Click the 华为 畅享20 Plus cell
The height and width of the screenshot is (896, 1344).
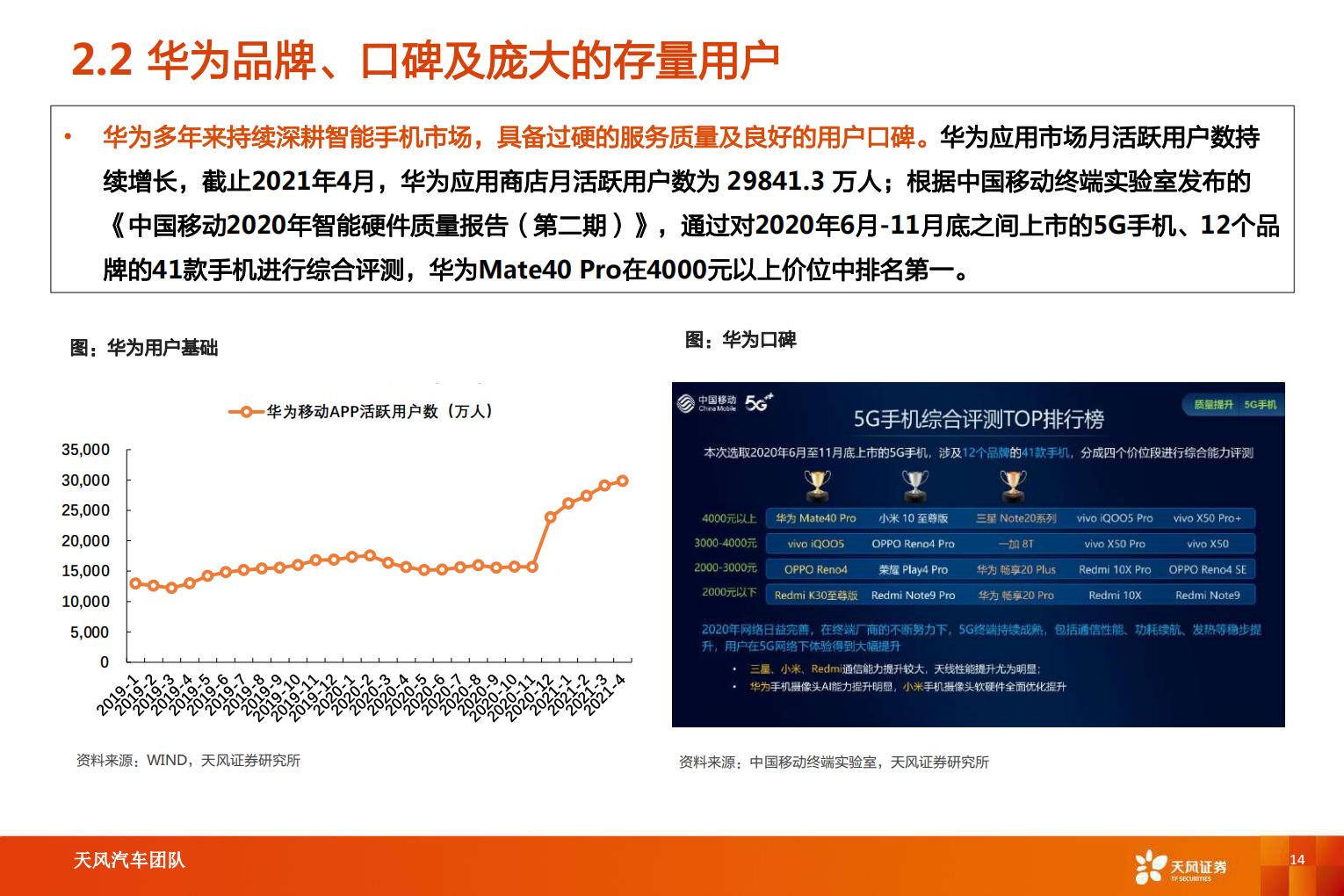pos(1015,569)
